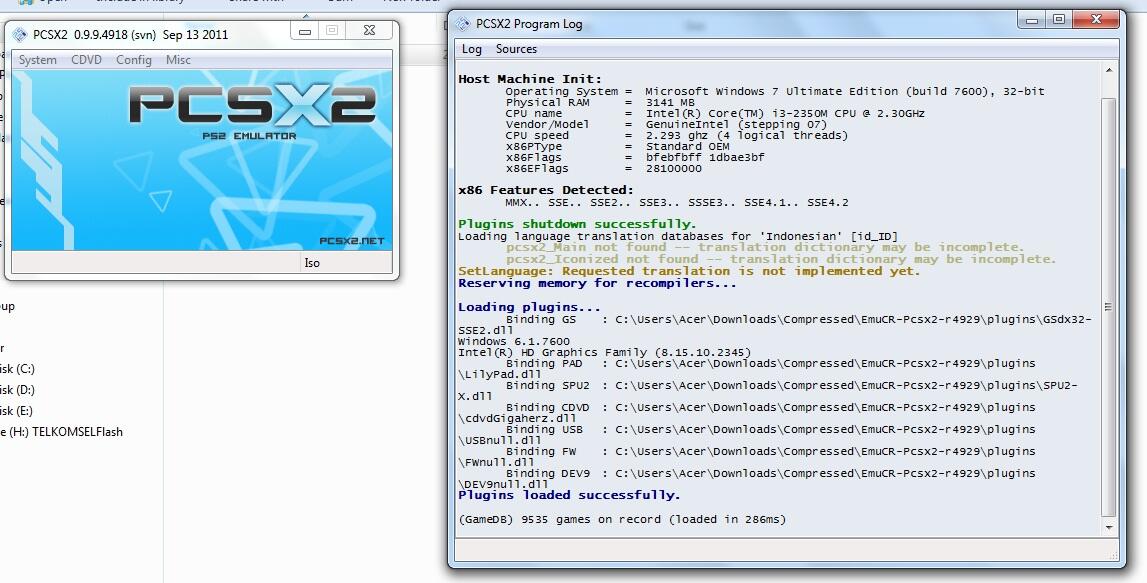Maximize the PCSX2 Program Log window
Viewport: 1147px width, 583px height.
1058,20
